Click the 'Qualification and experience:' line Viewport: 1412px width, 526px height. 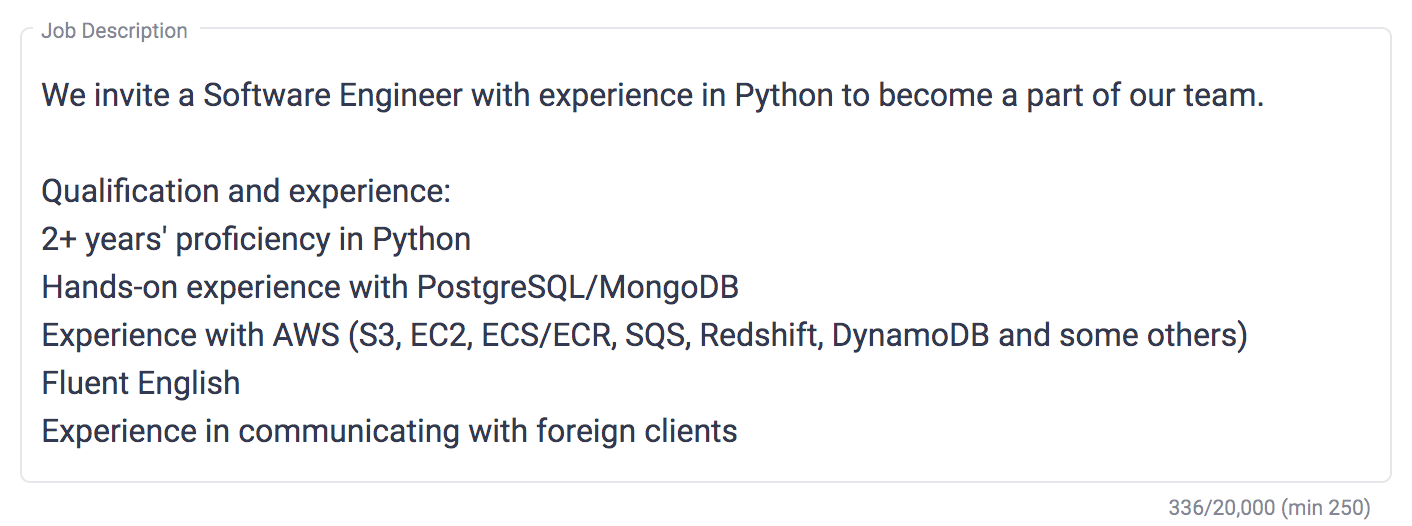pyautogui.click(x=246, y=192)
